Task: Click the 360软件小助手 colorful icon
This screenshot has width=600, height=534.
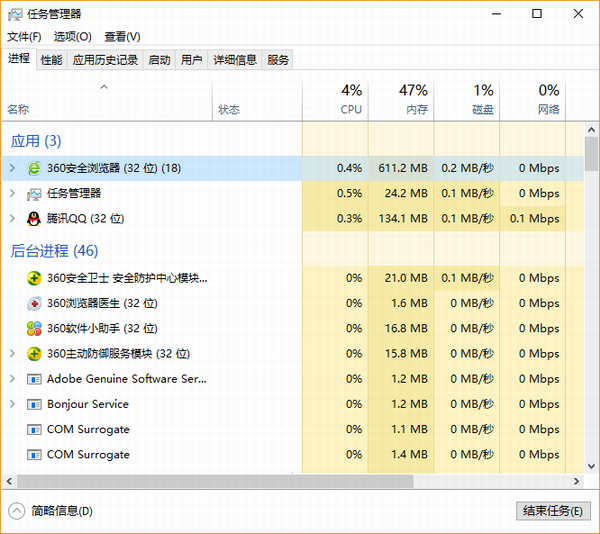Action: tap(34, 329)
